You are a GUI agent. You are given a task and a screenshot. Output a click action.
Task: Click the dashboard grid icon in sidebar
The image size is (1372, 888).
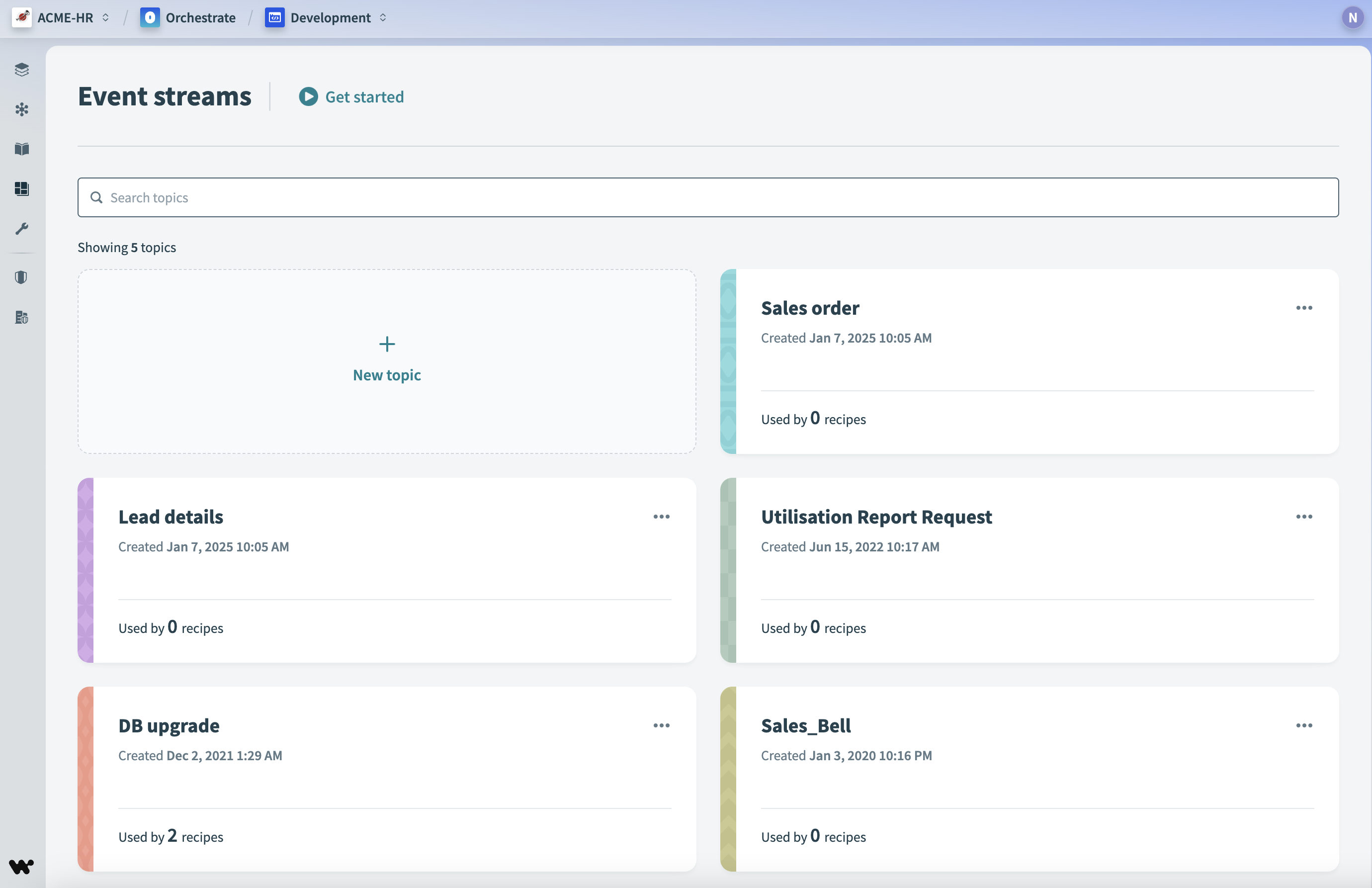[22, 188]
